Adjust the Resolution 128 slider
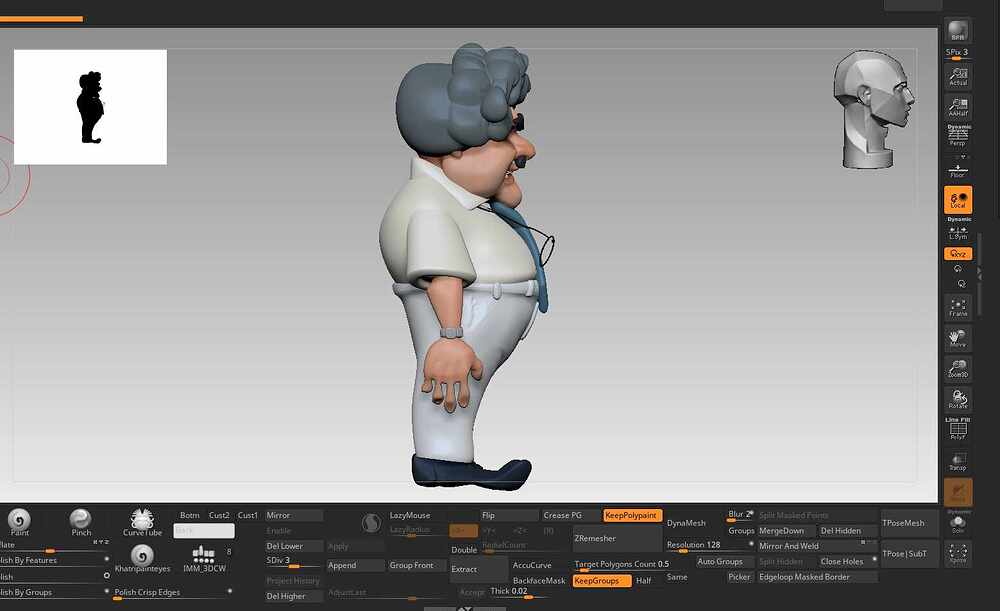 [x=709, y=545]
